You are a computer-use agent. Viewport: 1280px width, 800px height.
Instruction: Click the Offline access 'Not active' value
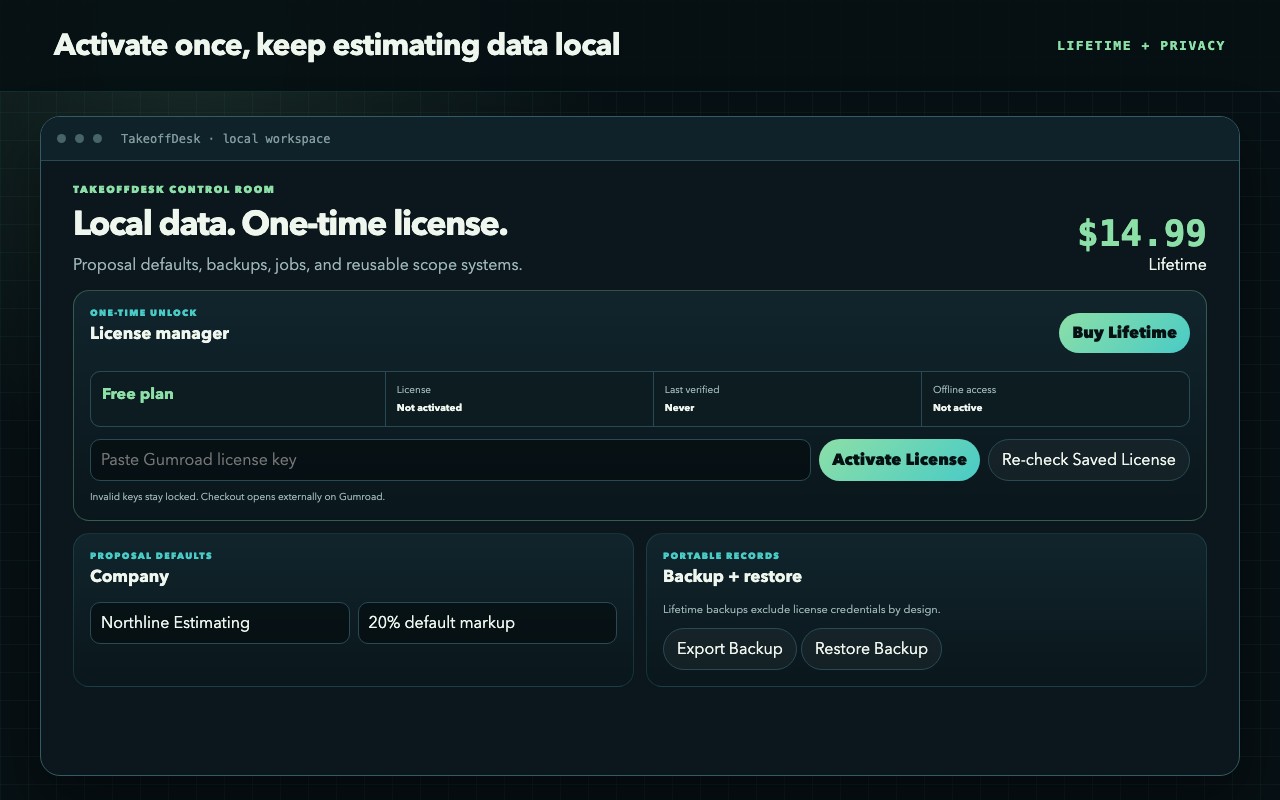point(957,408)
